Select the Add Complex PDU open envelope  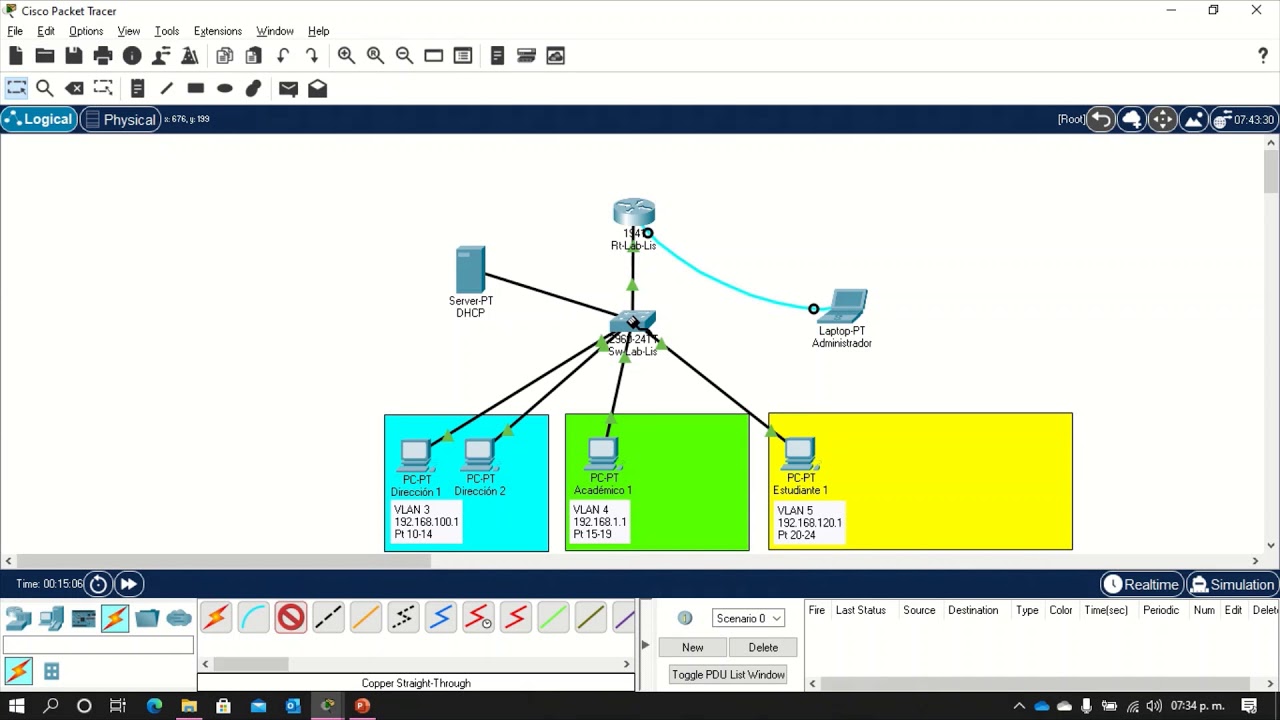(x=317, y=88)
